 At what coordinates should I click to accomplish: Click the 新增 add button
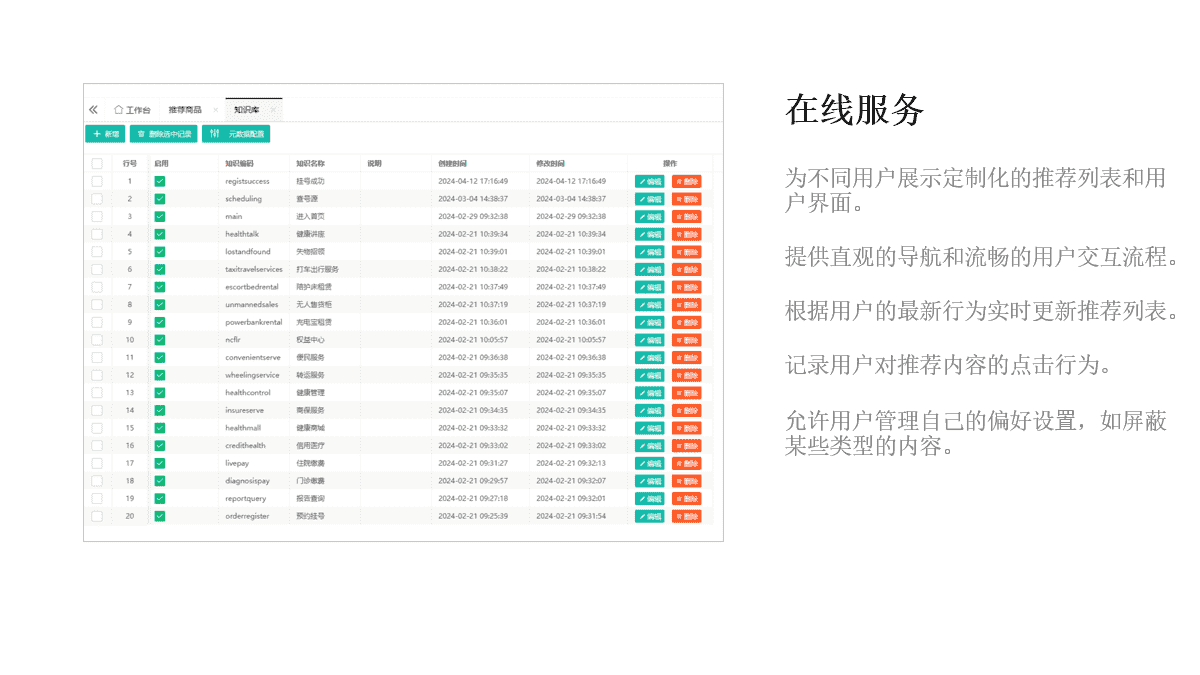coord(106,134)
